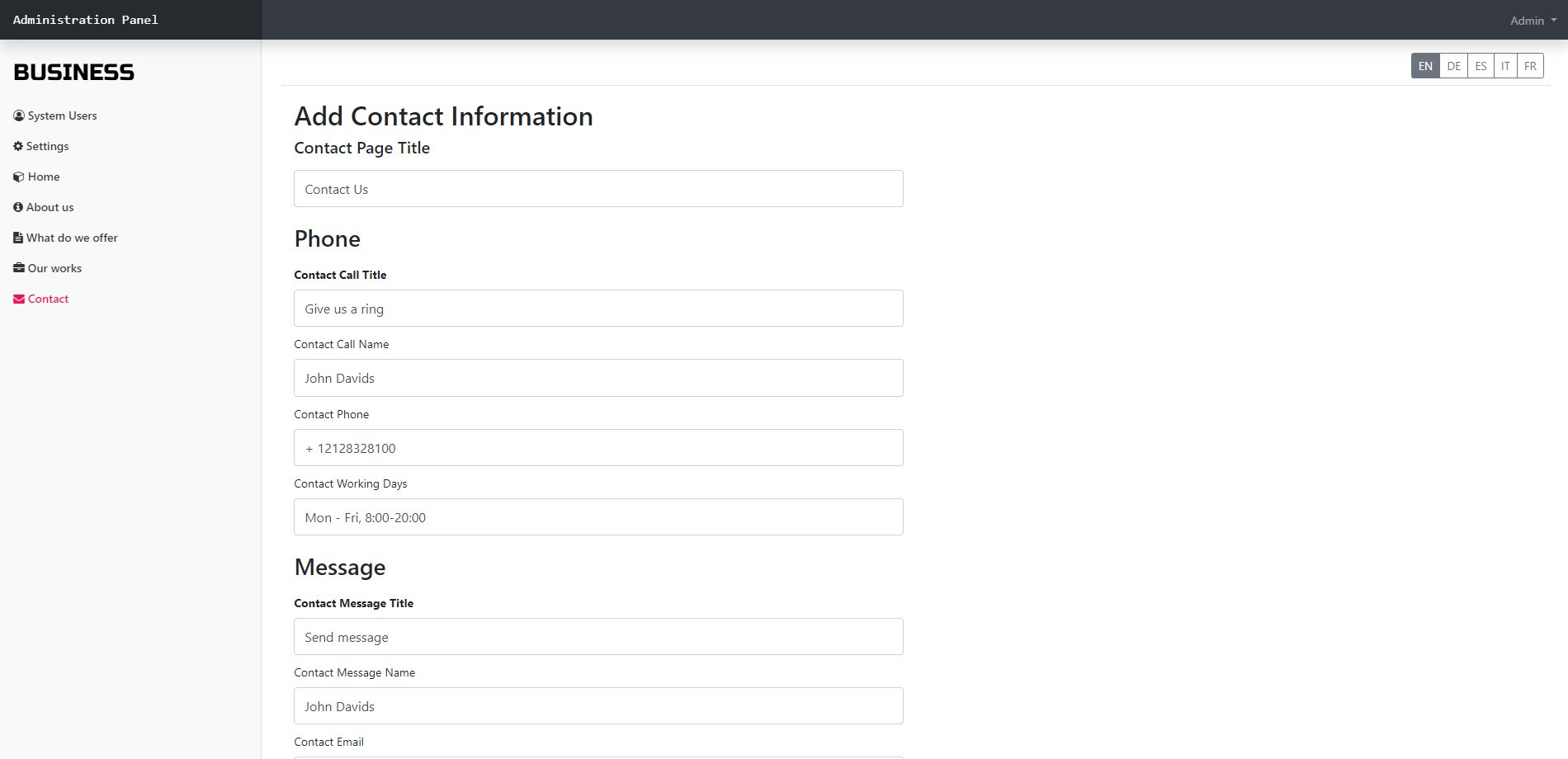
Task: Click the Contact Email label
Action: (328, 742)
